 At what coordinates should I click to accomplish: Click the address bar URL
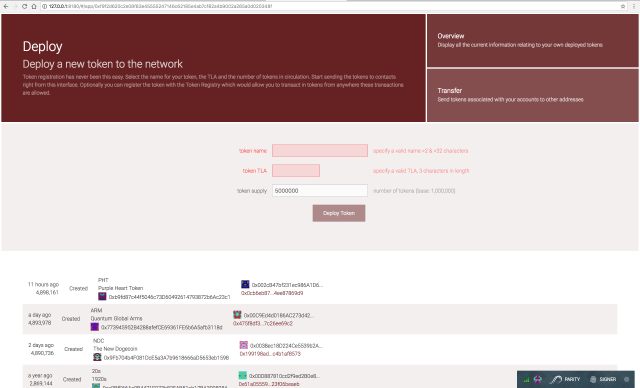(160, 7)
